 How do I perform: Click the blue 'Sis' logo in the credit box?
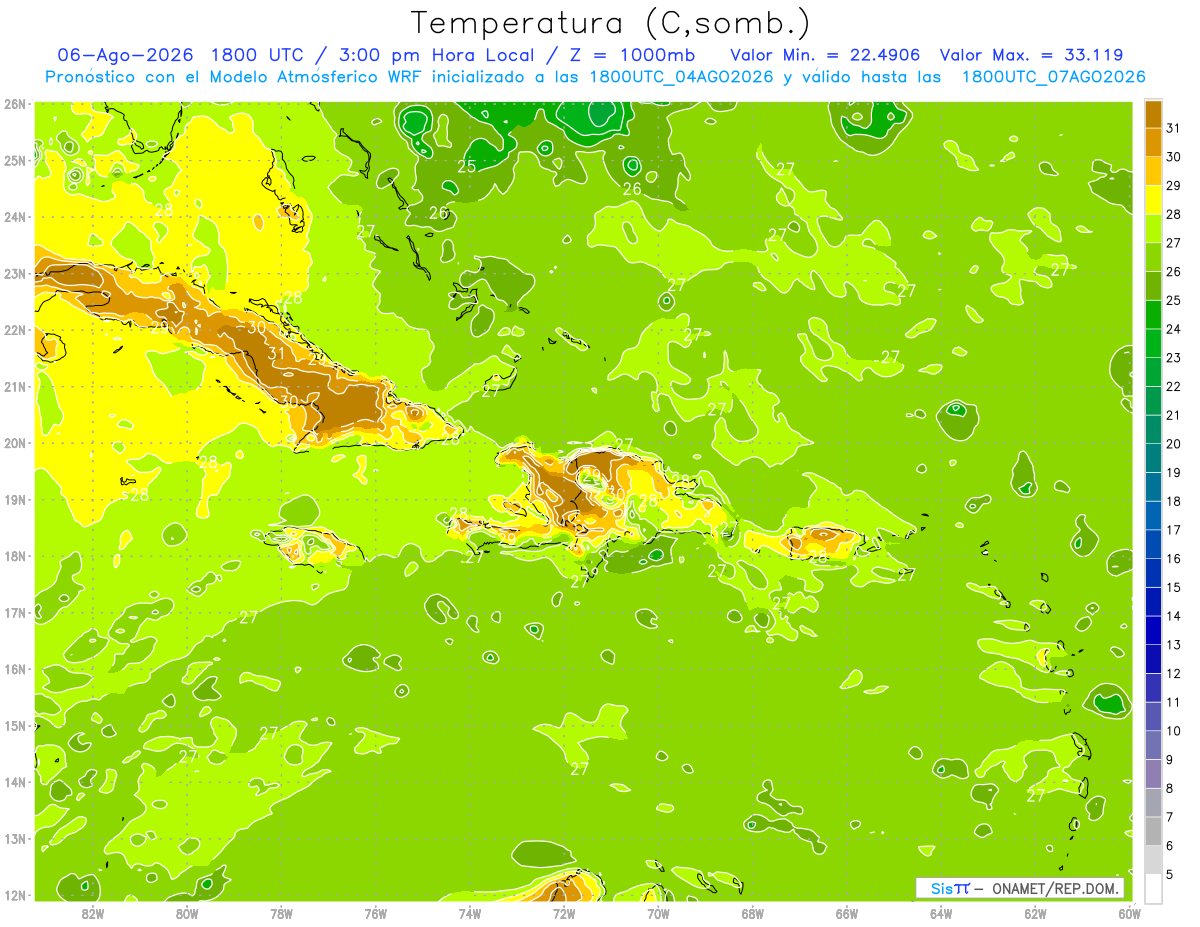(943, 888)
